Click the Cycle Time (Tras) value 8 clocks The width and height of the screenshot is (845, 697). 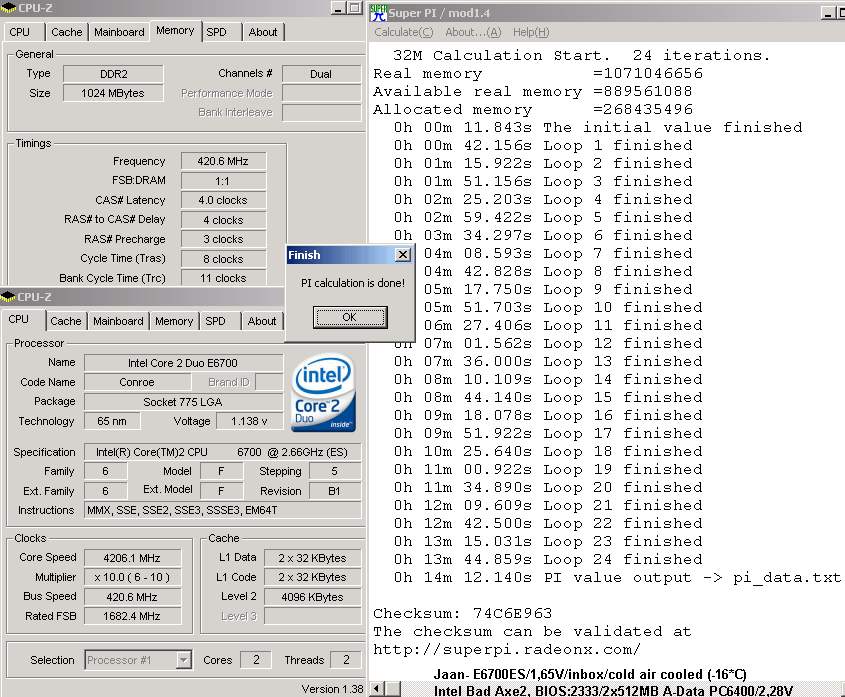click(223, 259)
